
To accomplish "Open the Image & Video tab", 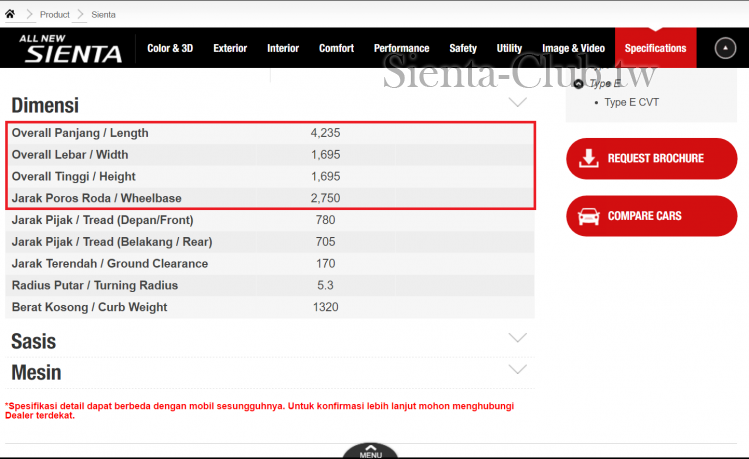I will (573, 48).
